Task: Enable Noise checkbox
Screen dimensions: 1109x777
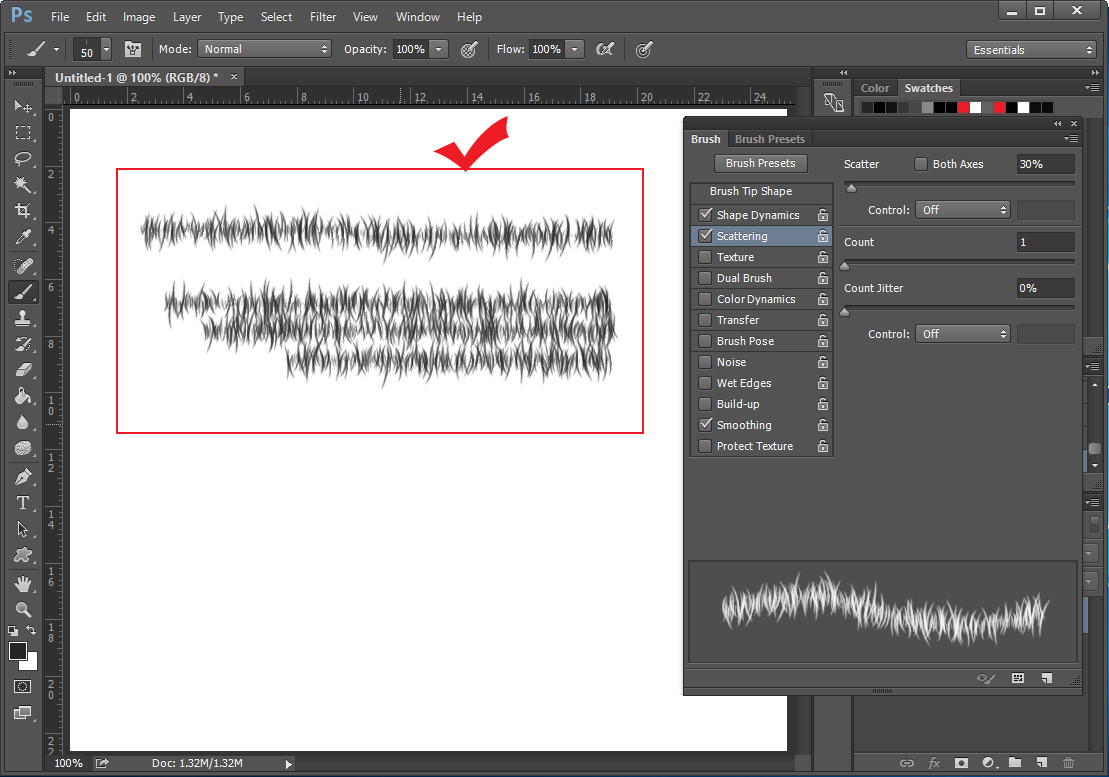Action: coord(705,362)
